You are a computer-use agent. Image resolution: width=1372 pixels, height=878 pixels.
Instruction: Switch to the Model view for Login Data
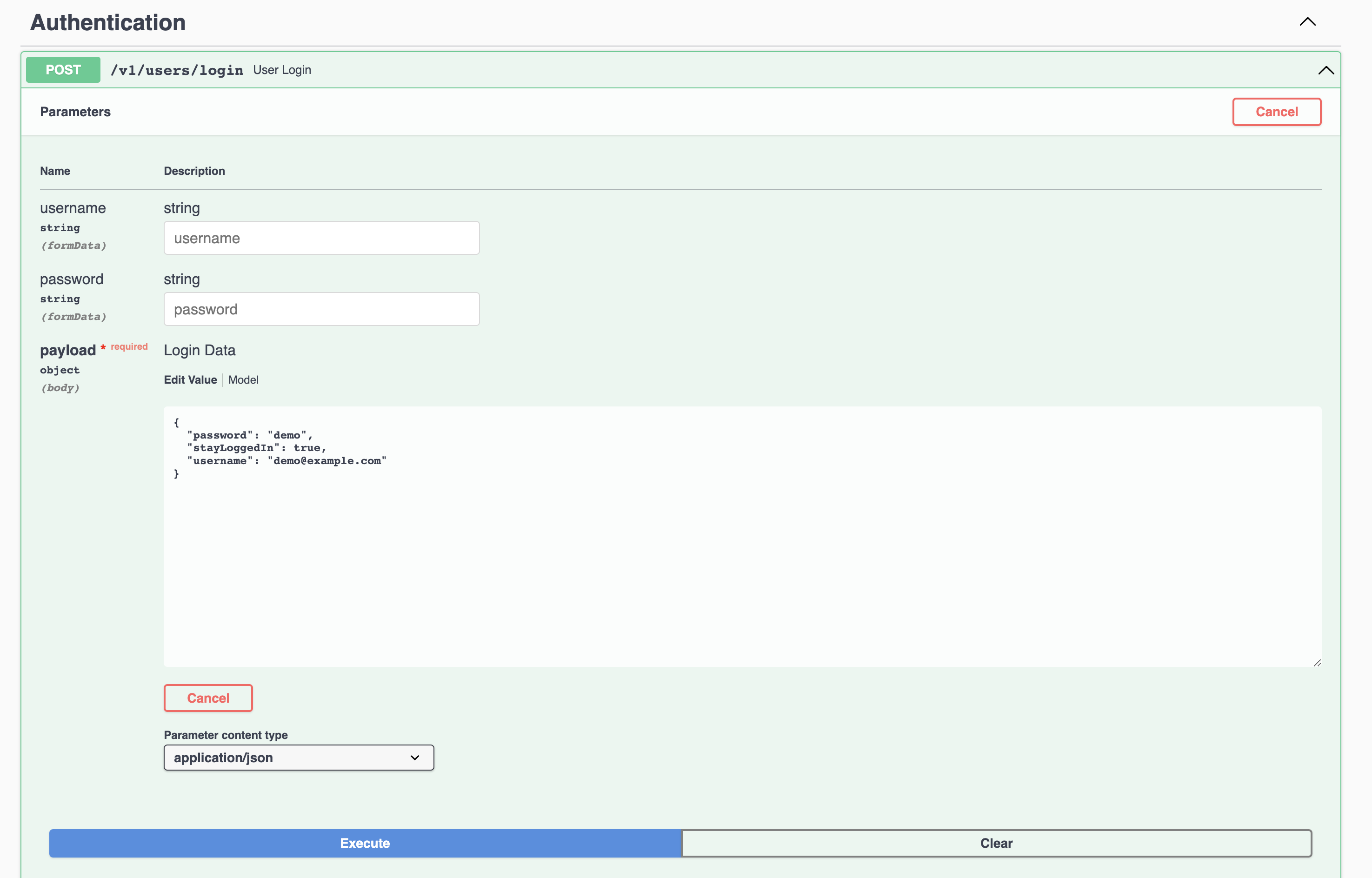[x=243, y=379]
